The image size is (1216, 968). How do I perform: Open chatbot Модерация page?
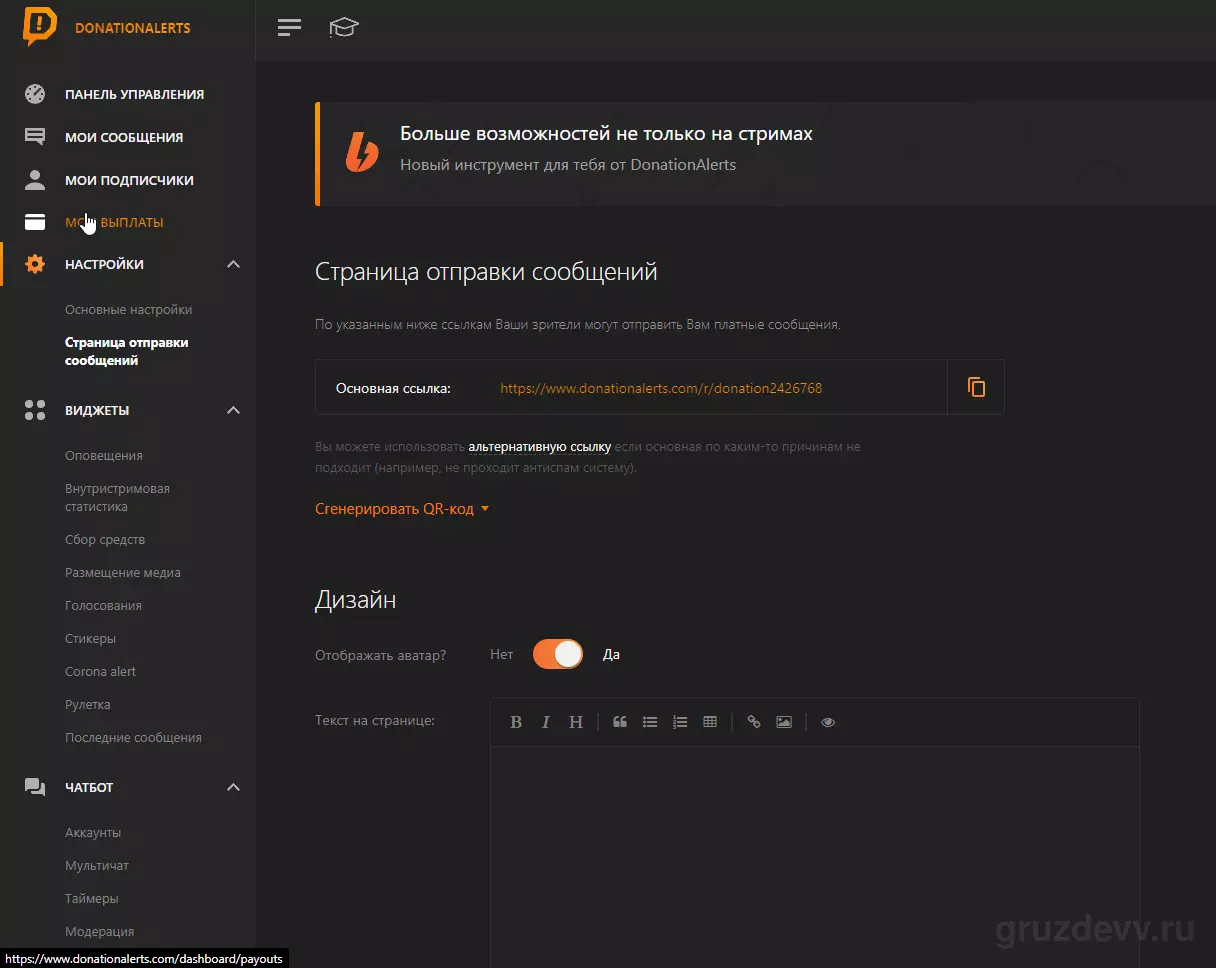coord(99,931)
